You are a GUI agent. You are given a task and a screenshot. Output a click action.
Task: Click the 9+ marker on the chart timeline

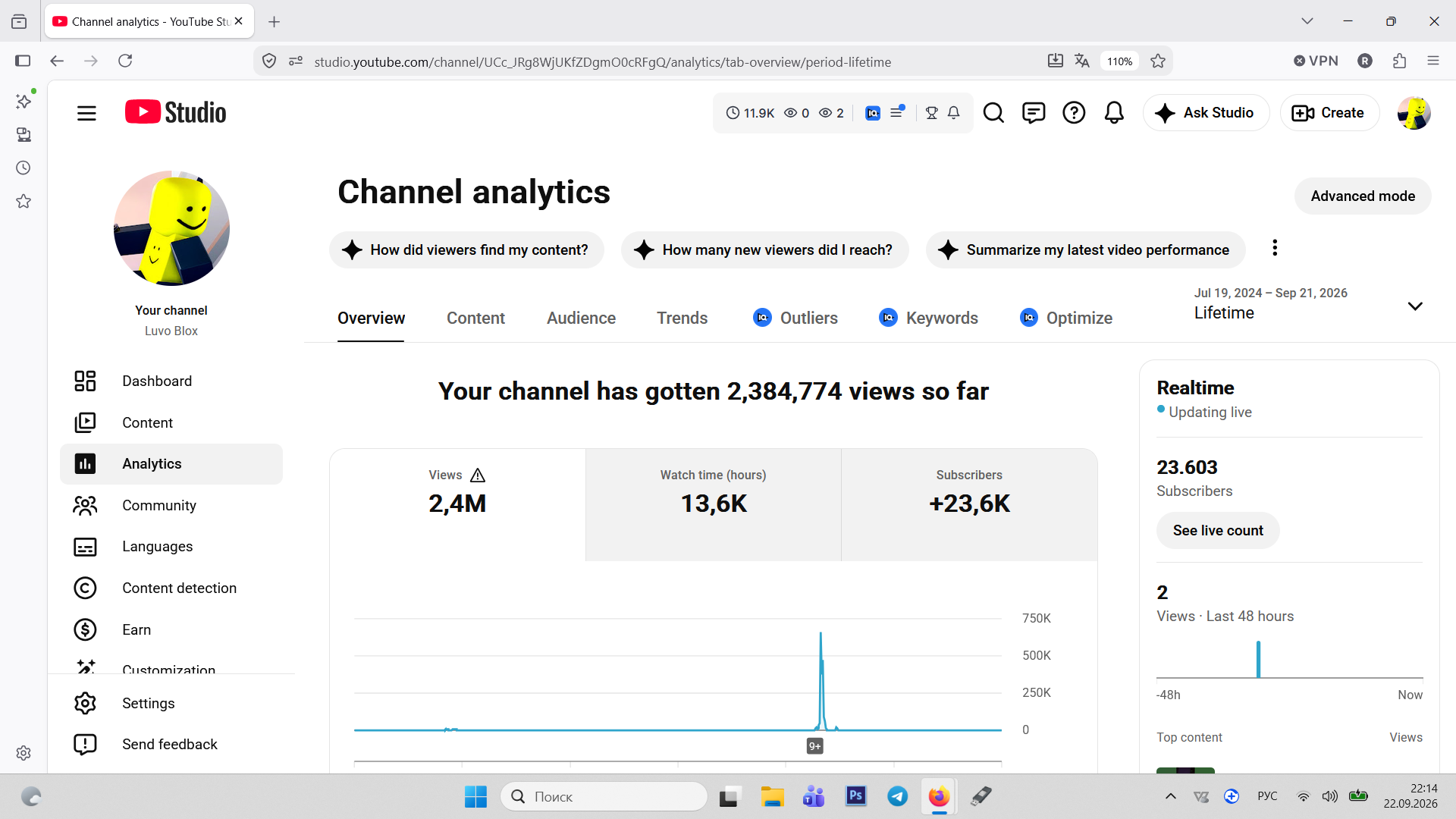pyautogui.click(x=814, y=746)
